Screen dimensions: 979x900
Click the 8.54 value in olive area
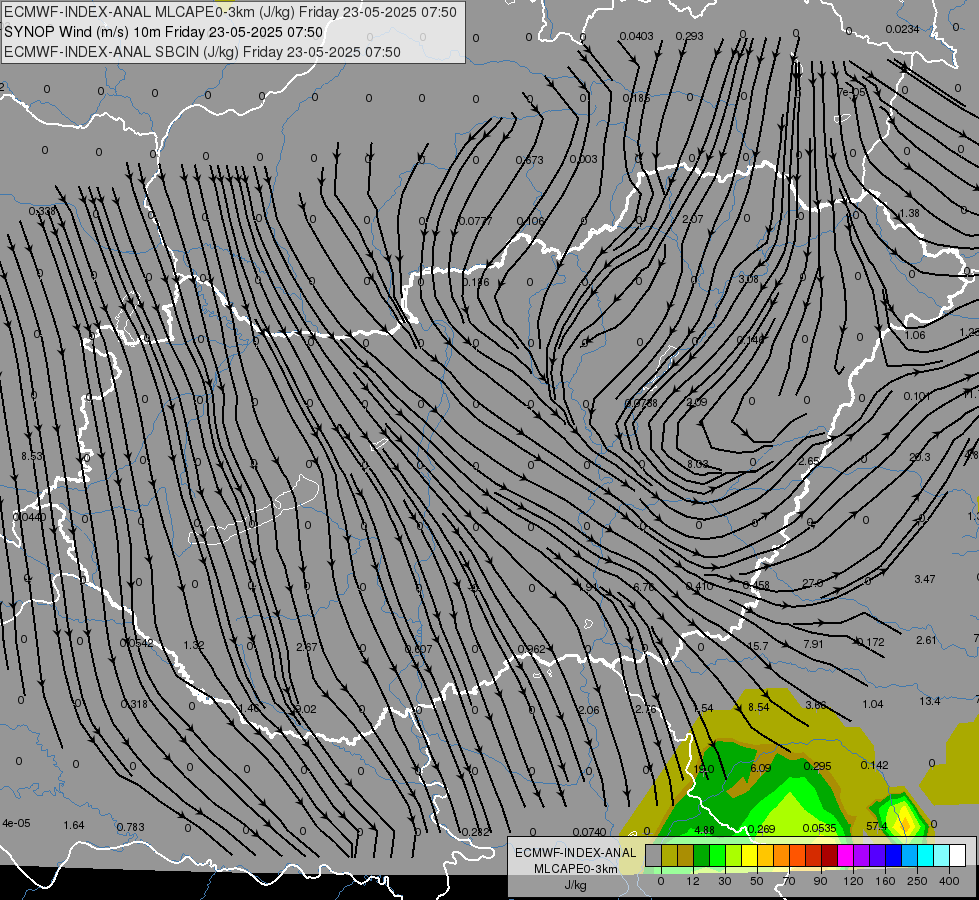tap(759, 707)
